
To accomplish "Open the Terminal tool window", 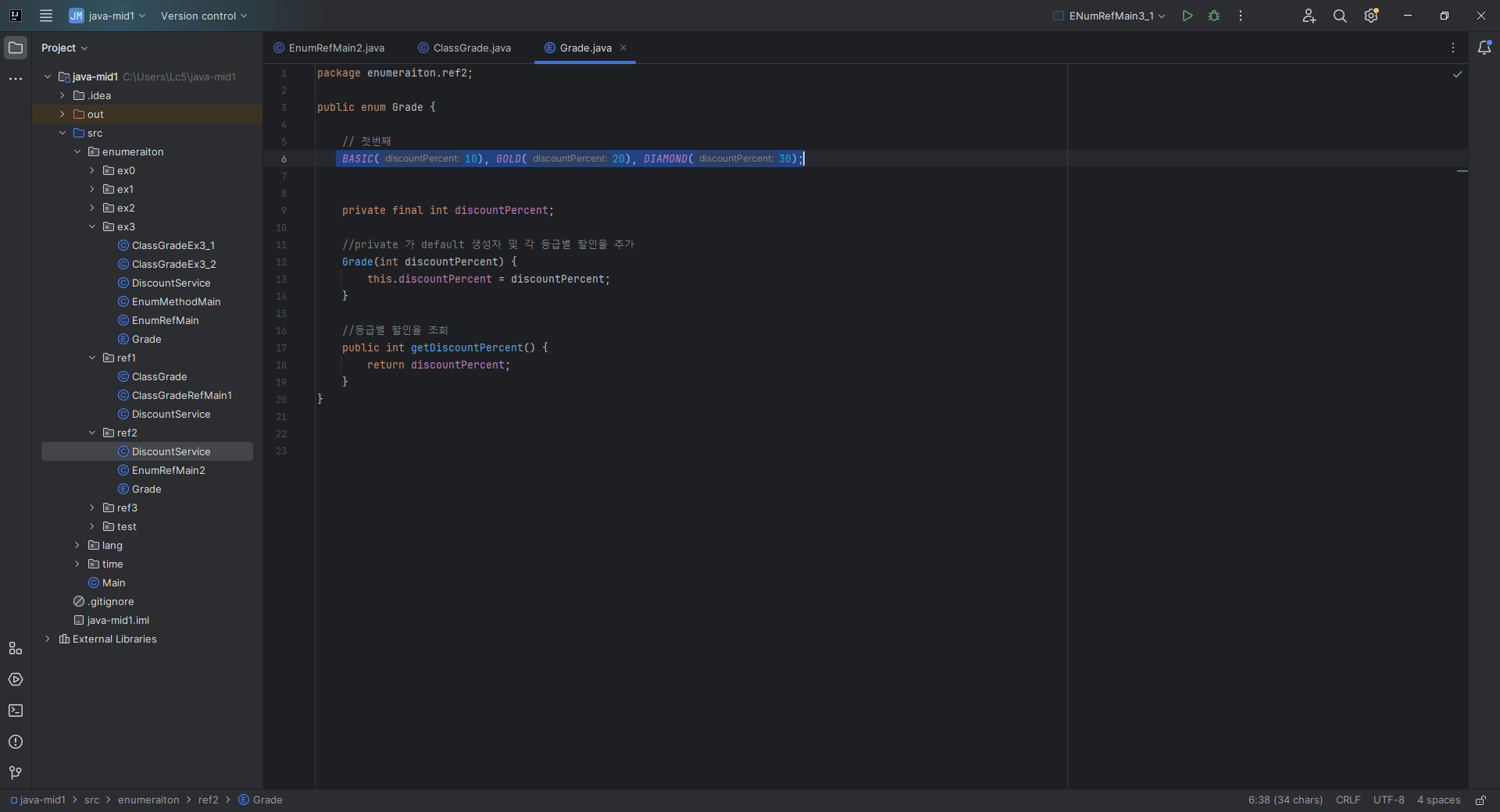I will pos(16,710).
